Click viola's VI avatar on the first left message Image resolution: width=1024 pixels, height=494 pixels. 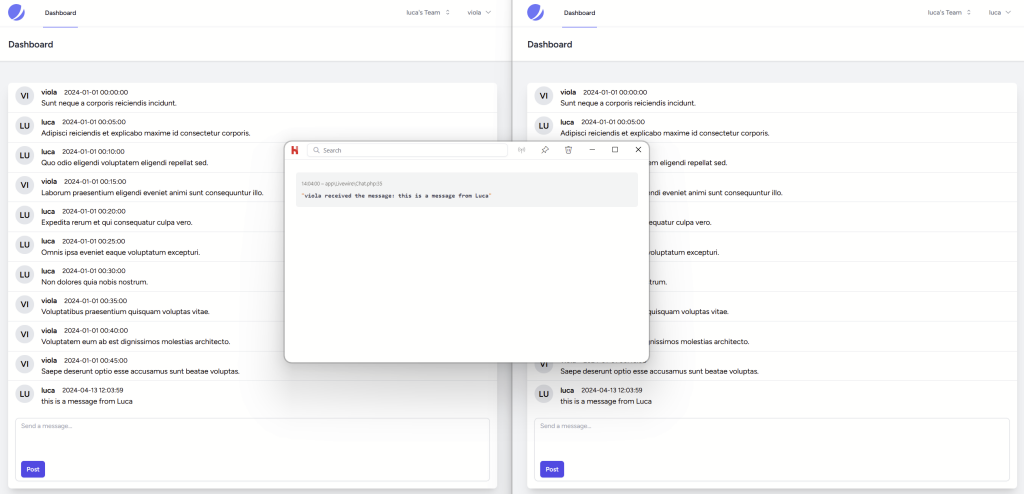point(25,96)
